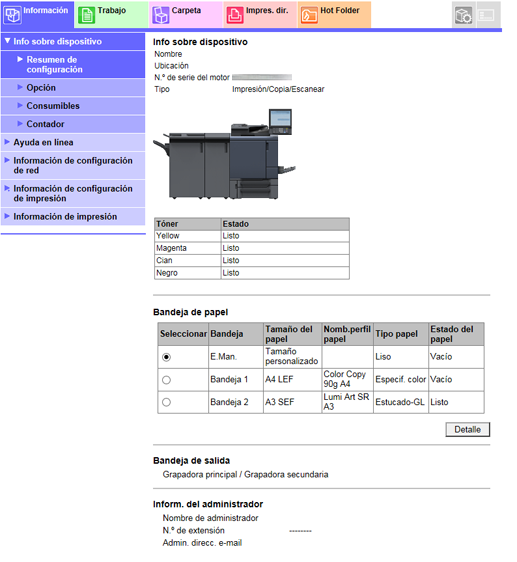Click the Color Copy 90g A4 profile cell
This screenshot has height=562, width=517.
[x=347, y=379]
